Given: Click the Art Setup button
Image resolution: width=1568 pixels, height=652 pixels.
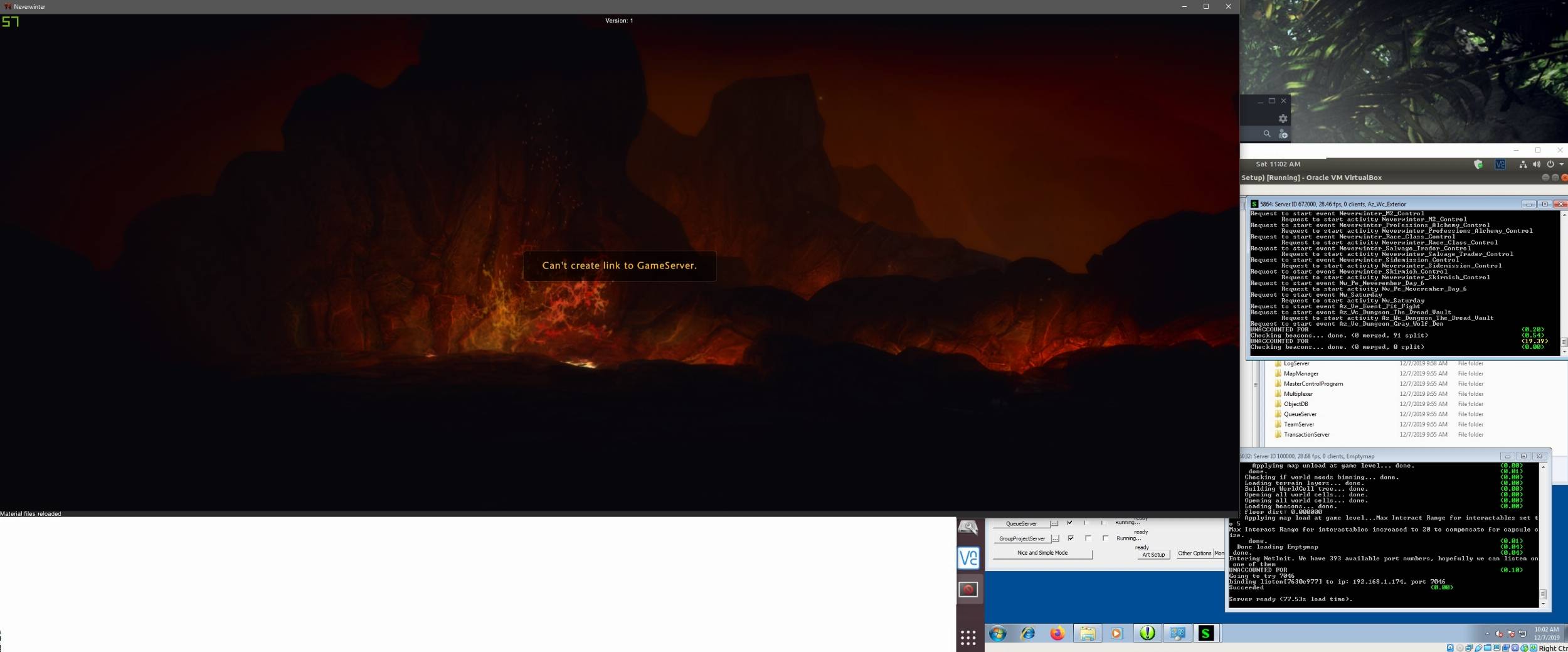Looking at the screenshot, I should click(x=1153, y=555).
